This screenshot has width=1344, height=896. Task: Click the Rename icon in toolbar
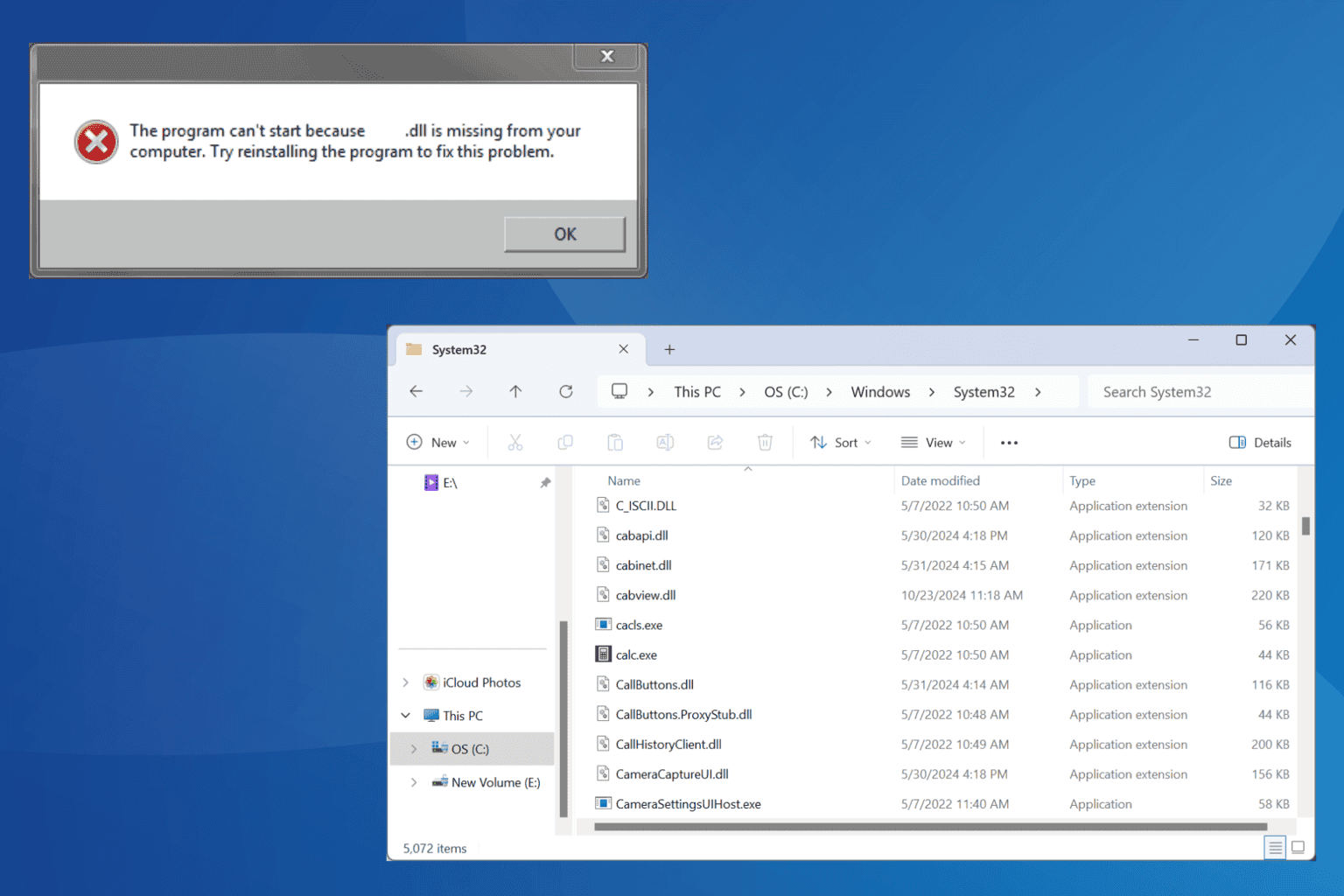(x=665, y=443)
